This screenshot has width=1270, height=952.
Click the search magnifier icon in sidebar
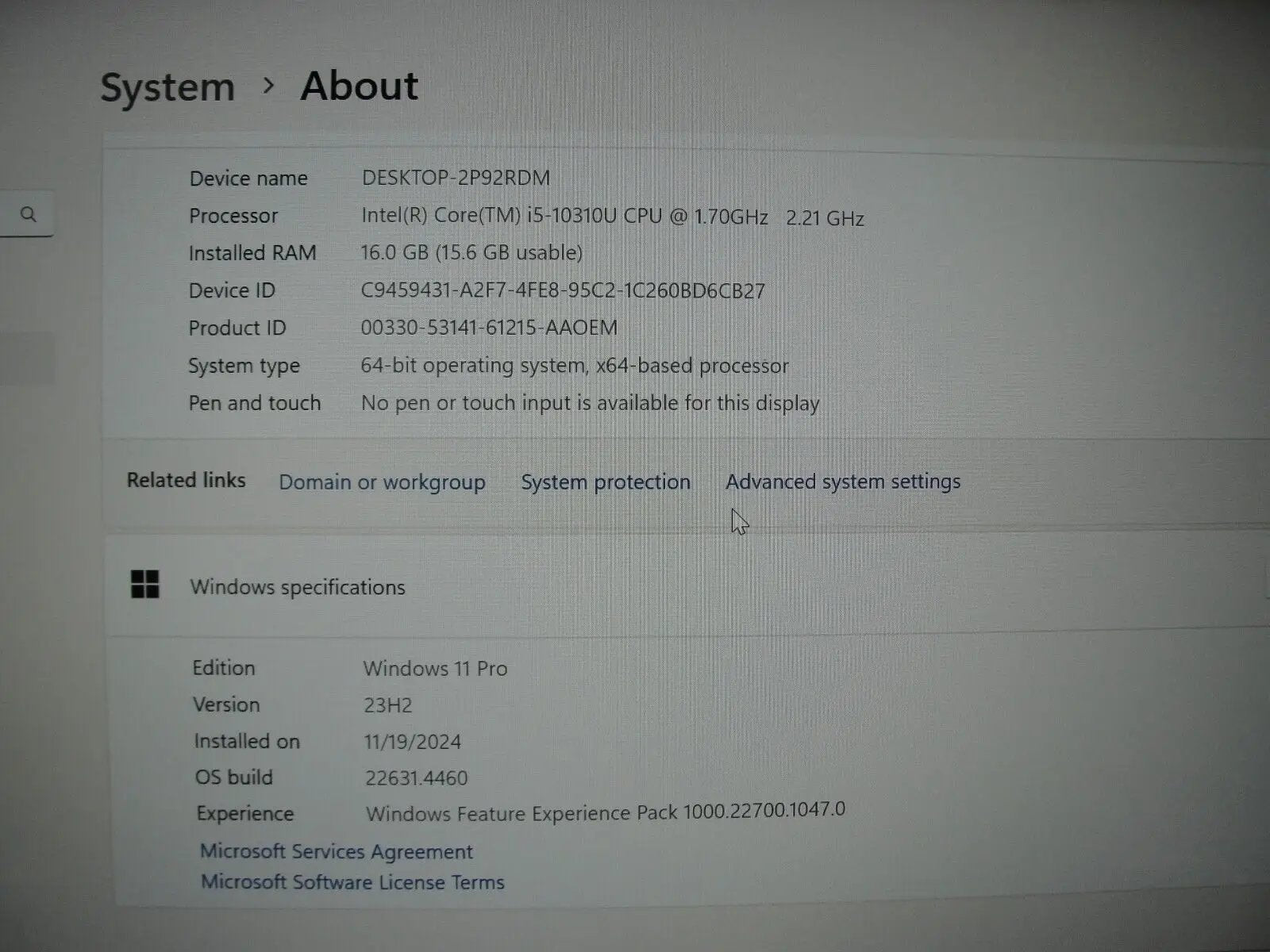coord(29,214)
